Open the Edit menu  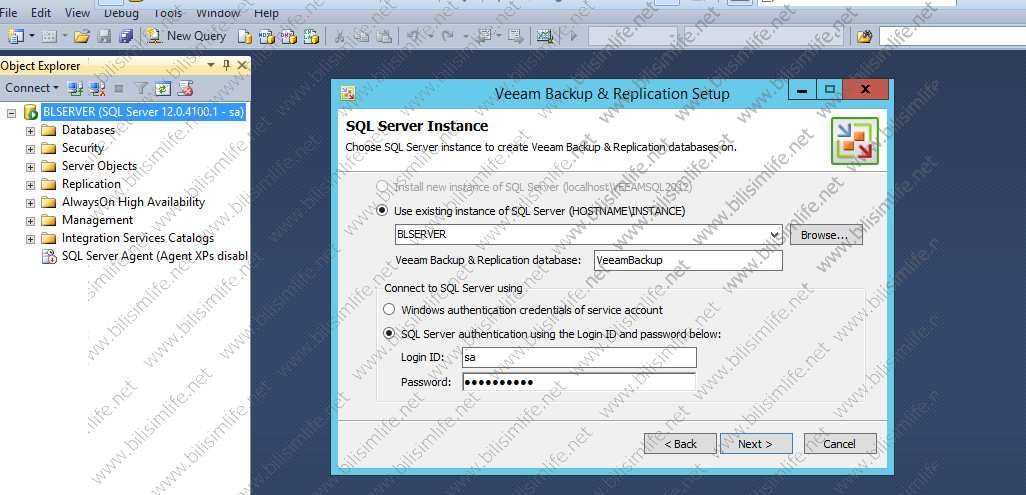tap(41, 12)
